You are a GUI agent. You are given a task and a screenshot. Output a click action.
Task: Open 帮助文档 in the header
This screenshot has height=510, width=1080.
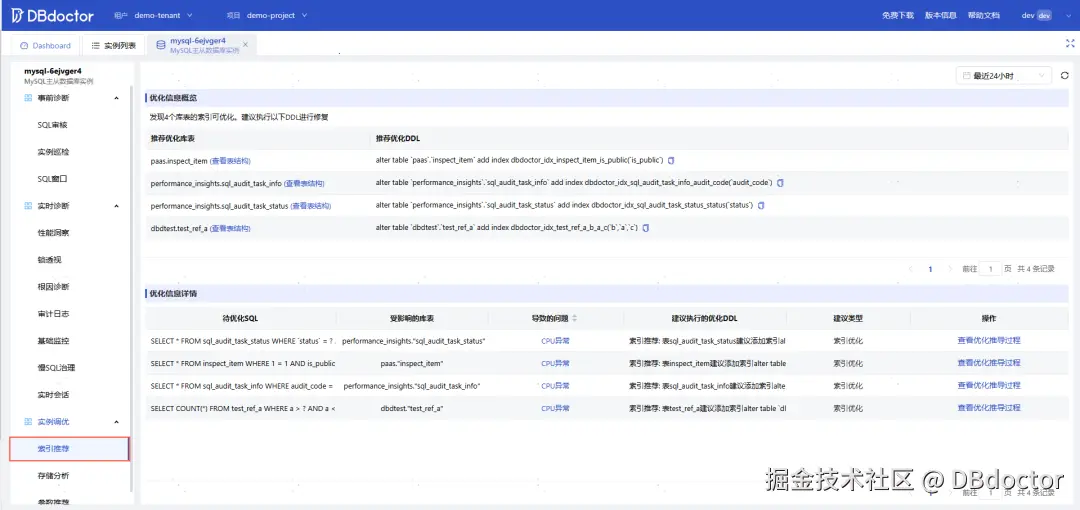click(983, 15)
